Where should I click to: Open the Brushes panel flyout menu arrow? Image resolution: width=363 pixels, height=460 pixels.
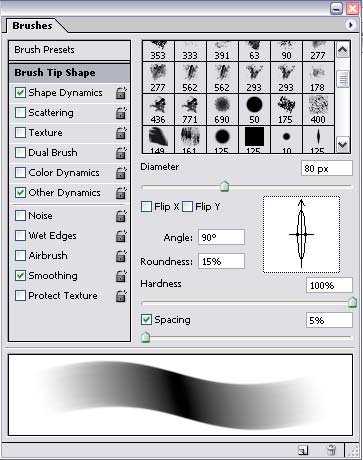(350, 25)
